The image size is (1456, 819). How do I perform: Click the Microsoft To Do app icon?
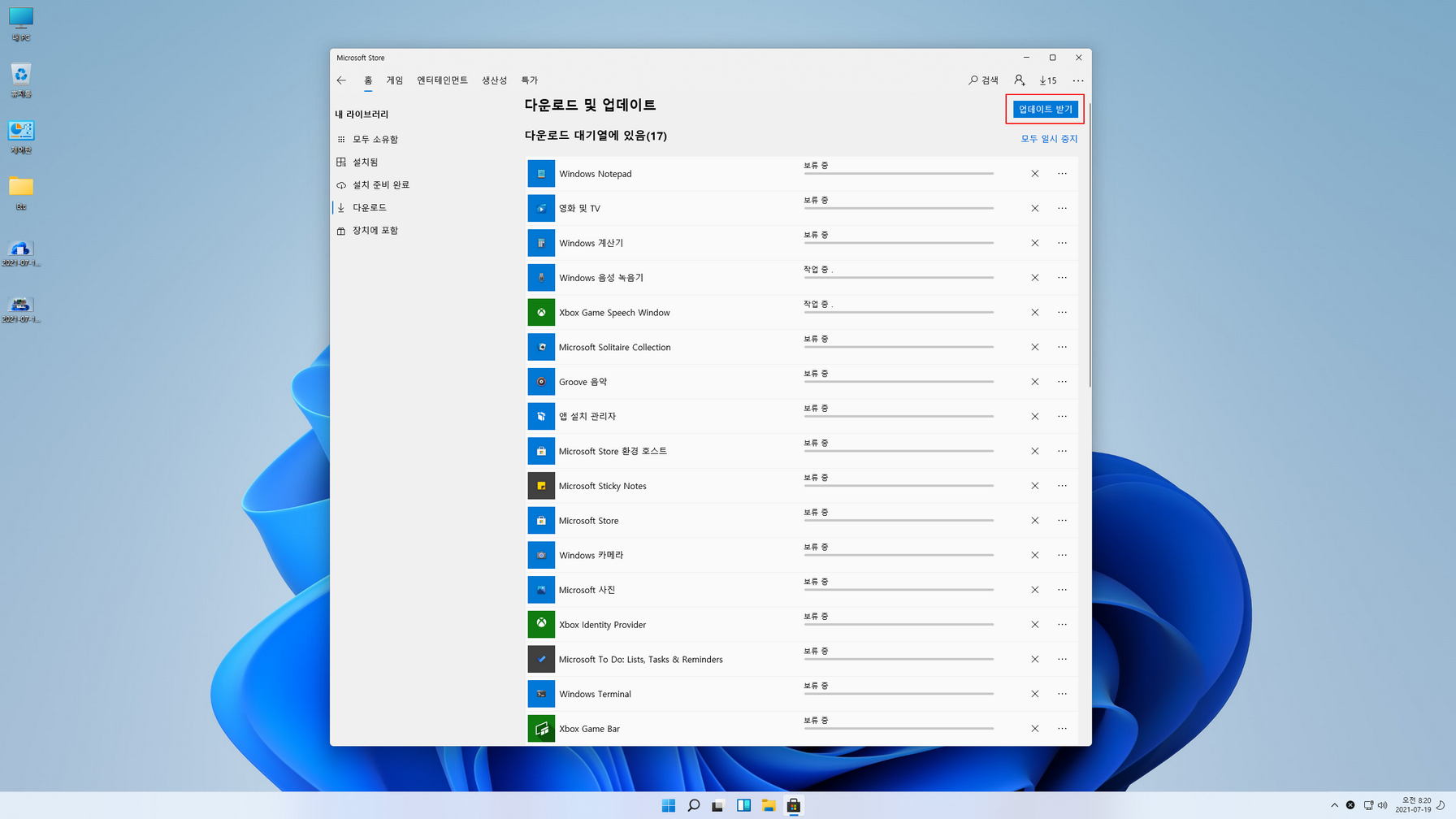point(541,660)
